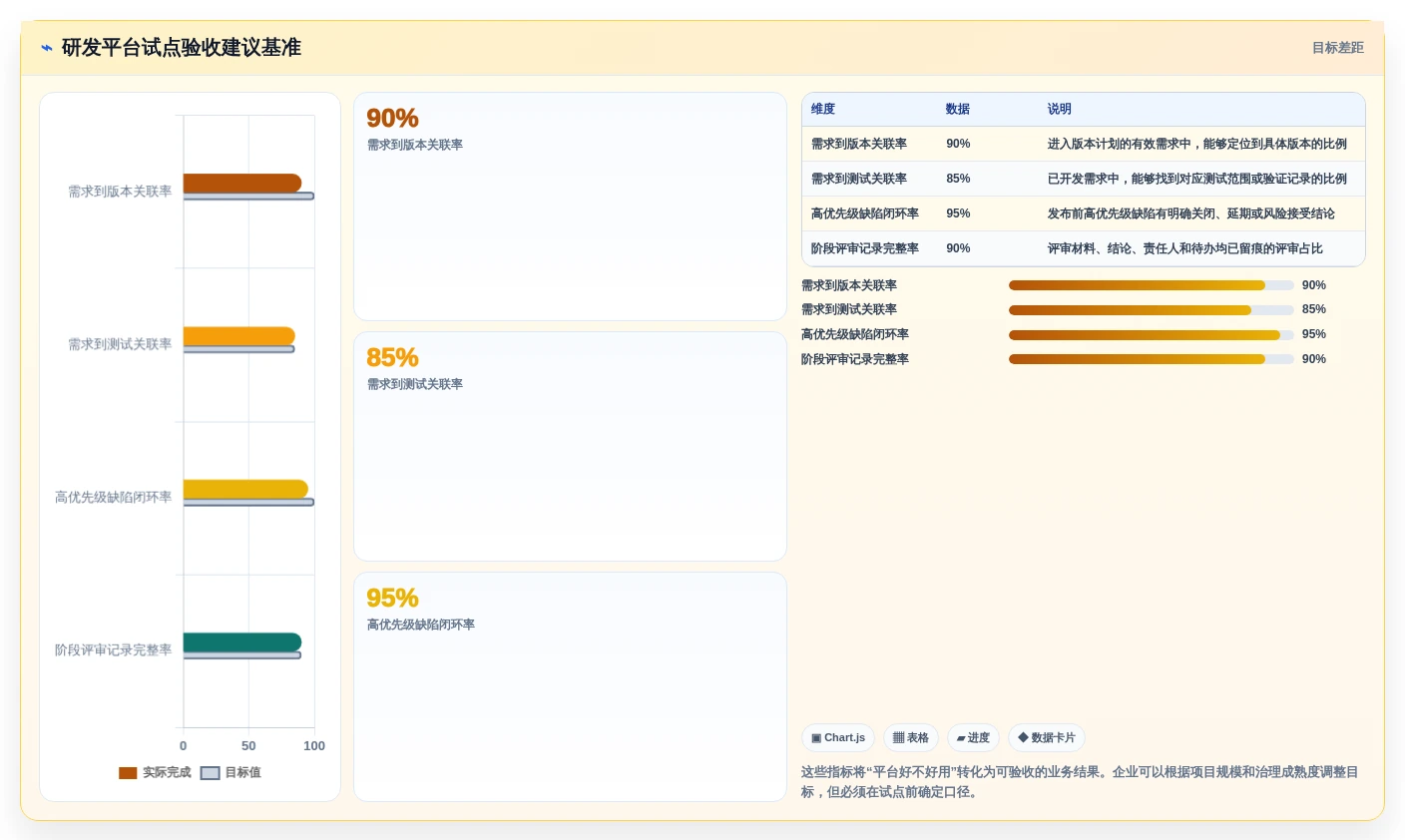The image size is (1405, 840).
Task: Click description starting with 发布前高优先级缺陷
Action: 1191,213
